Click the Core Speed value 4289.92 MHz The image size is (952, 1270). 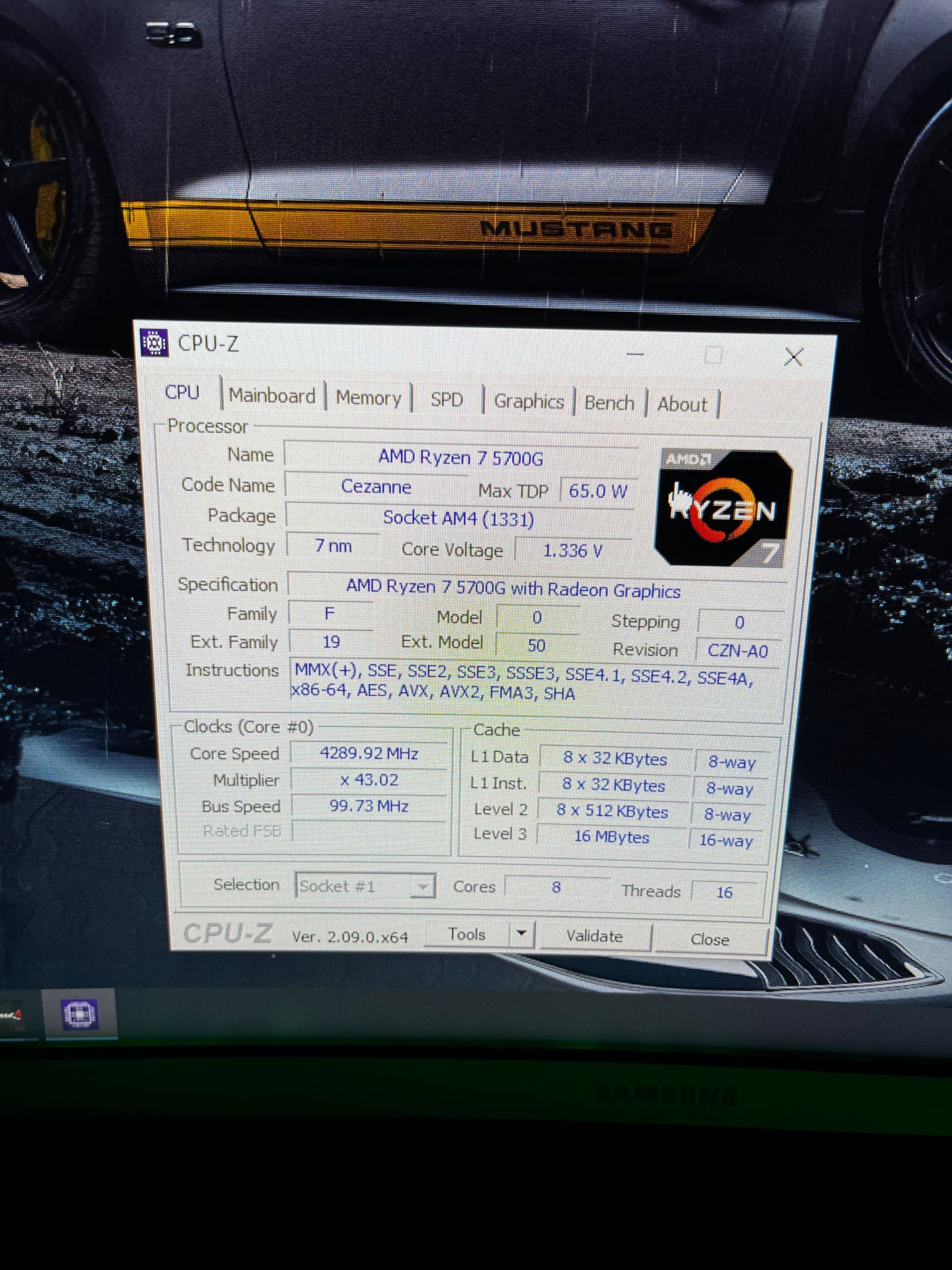[x=369, y=754]
